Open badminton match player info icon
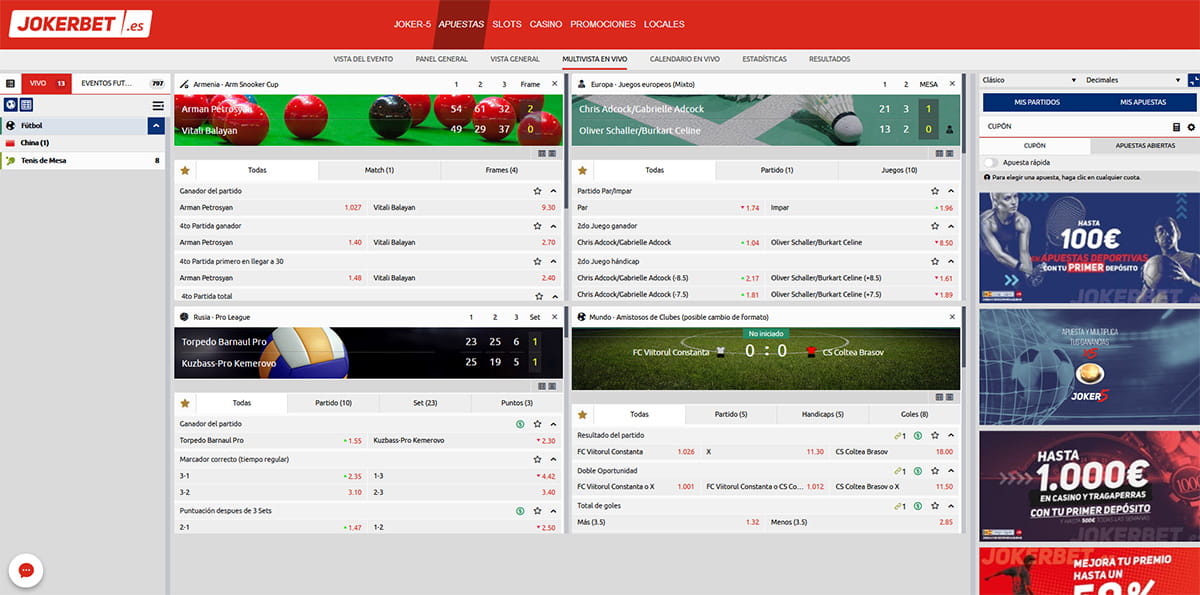 click(949, 130)
